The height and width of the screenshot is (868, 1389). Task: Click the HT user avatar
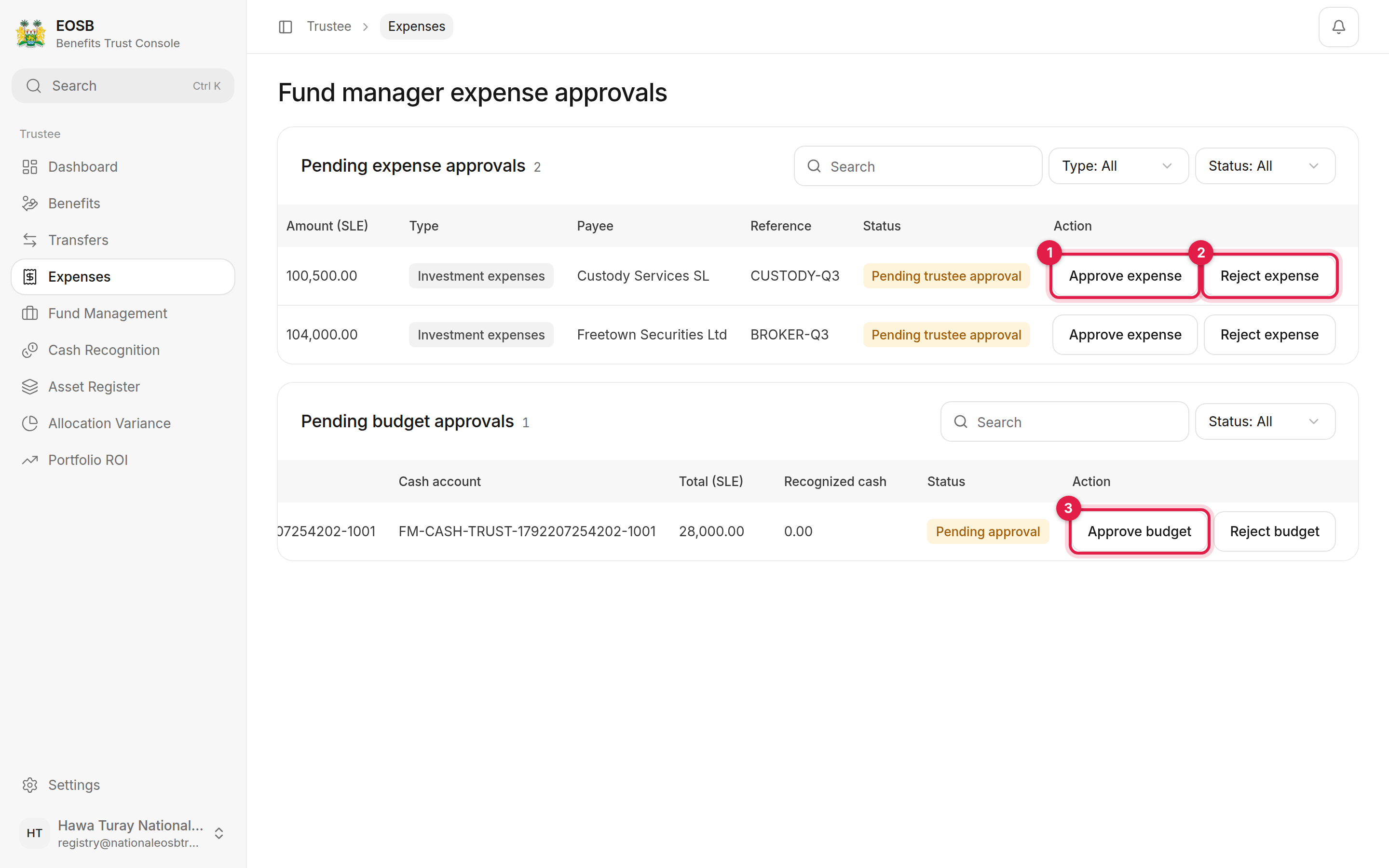[34, 833]
